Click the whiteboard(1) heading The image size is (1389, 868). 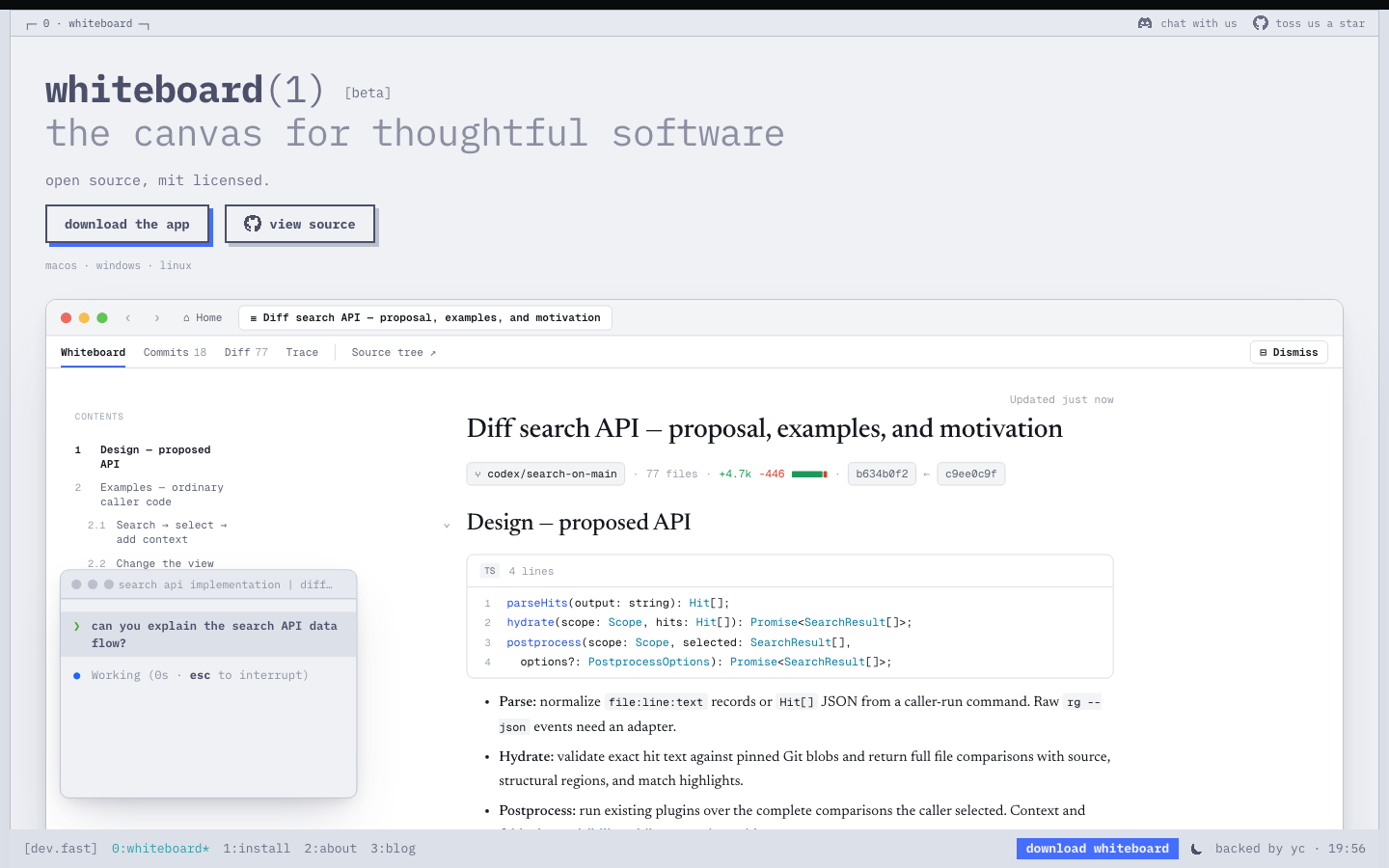[185, 91]
